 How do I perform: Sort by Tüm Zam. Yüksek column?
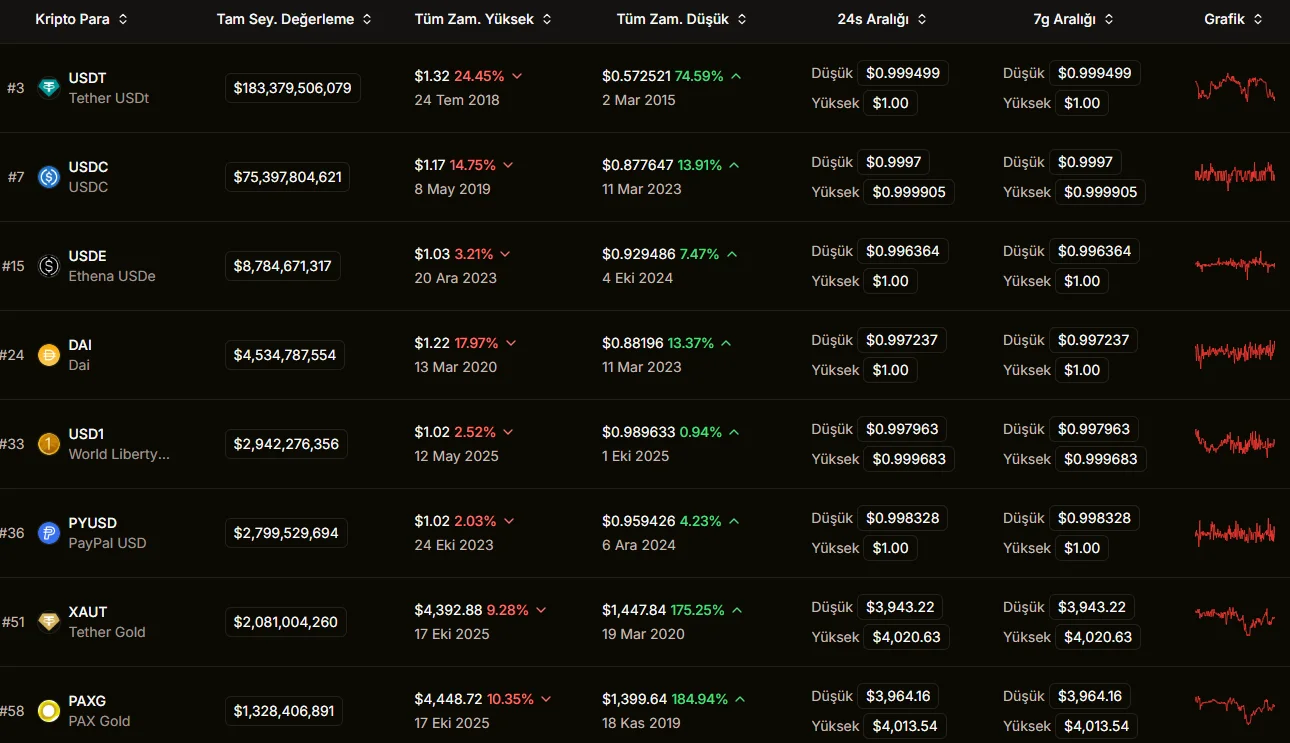[x=483, y=19]
